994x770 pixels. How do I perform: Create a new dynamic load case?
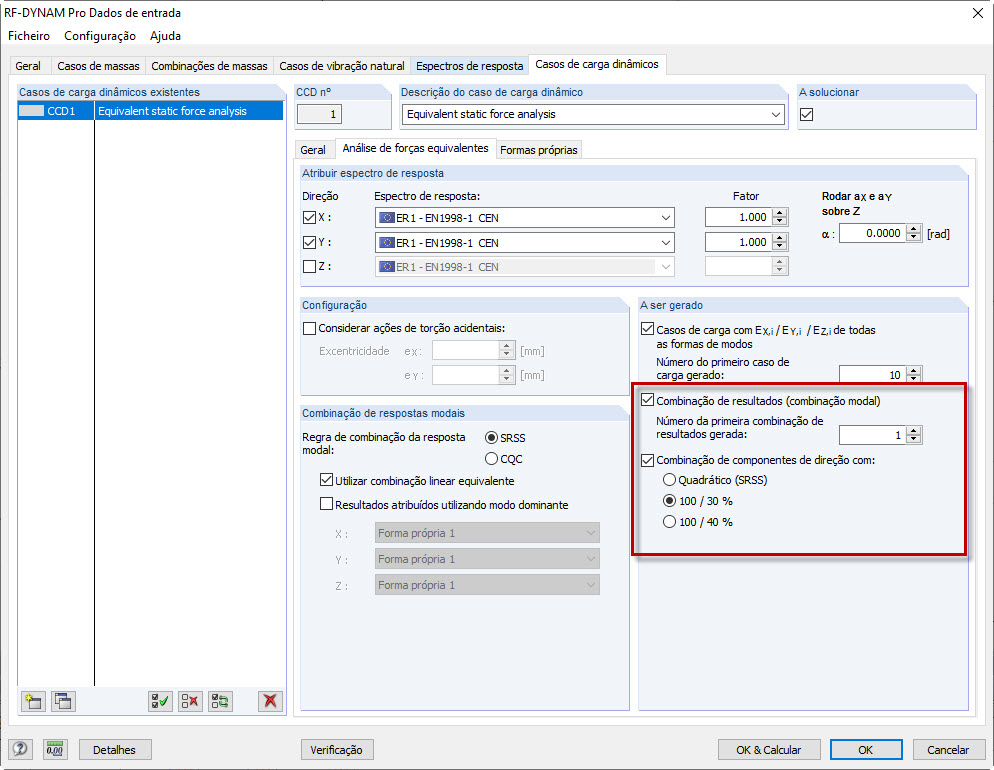(x=32, y=701)
